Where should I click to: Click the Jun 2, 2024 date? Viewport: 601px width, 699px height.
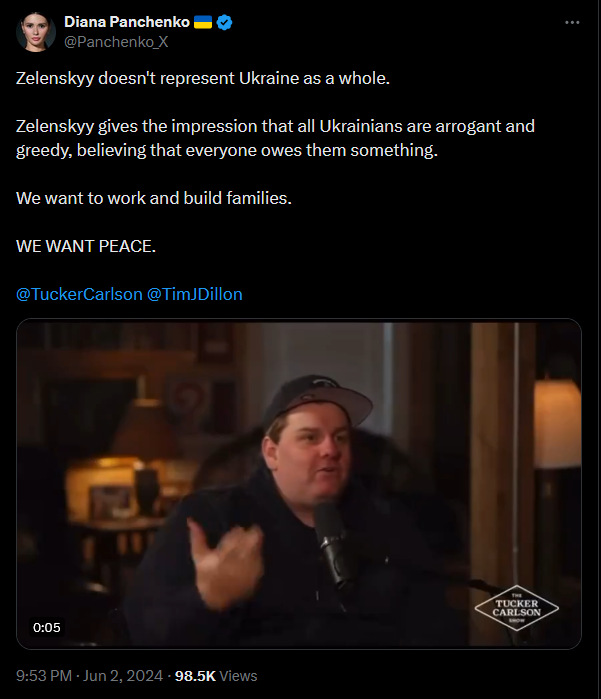(x=123, y=676)
